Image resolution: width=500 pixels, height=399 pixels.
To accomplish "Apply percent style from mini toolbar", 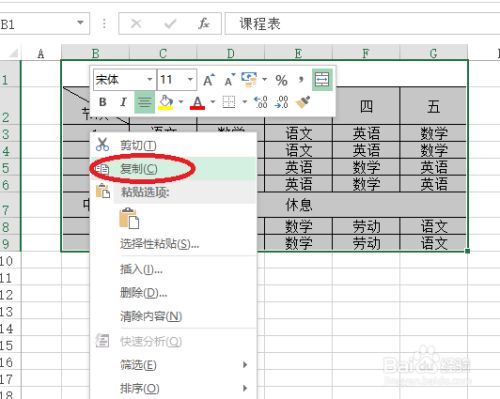I will click(x=281, y=80).
